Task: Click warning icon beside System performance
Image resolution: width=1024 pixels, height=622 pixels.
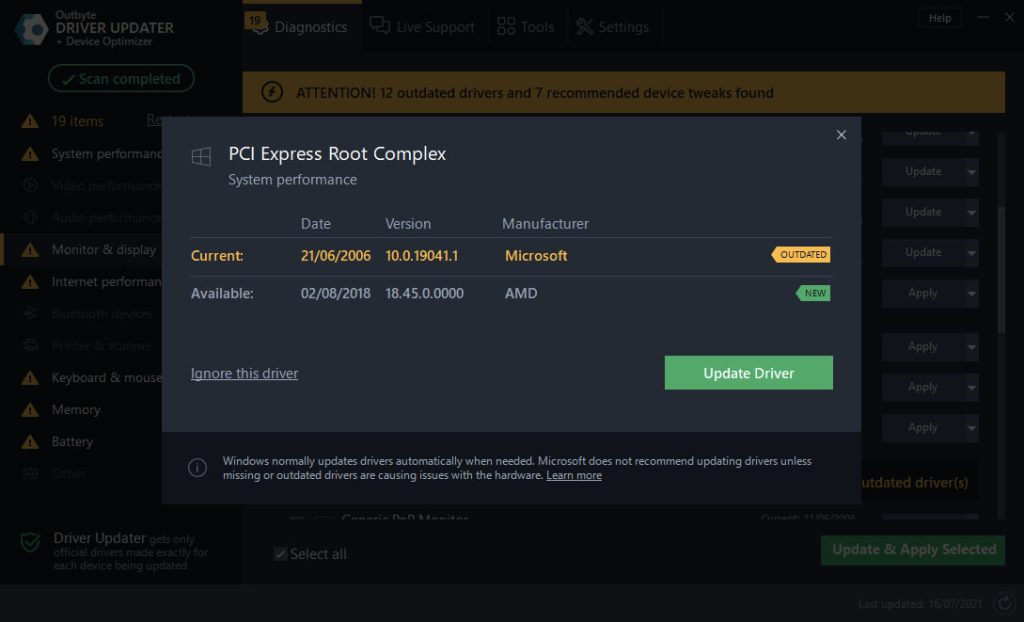Action: pos(30,154)
